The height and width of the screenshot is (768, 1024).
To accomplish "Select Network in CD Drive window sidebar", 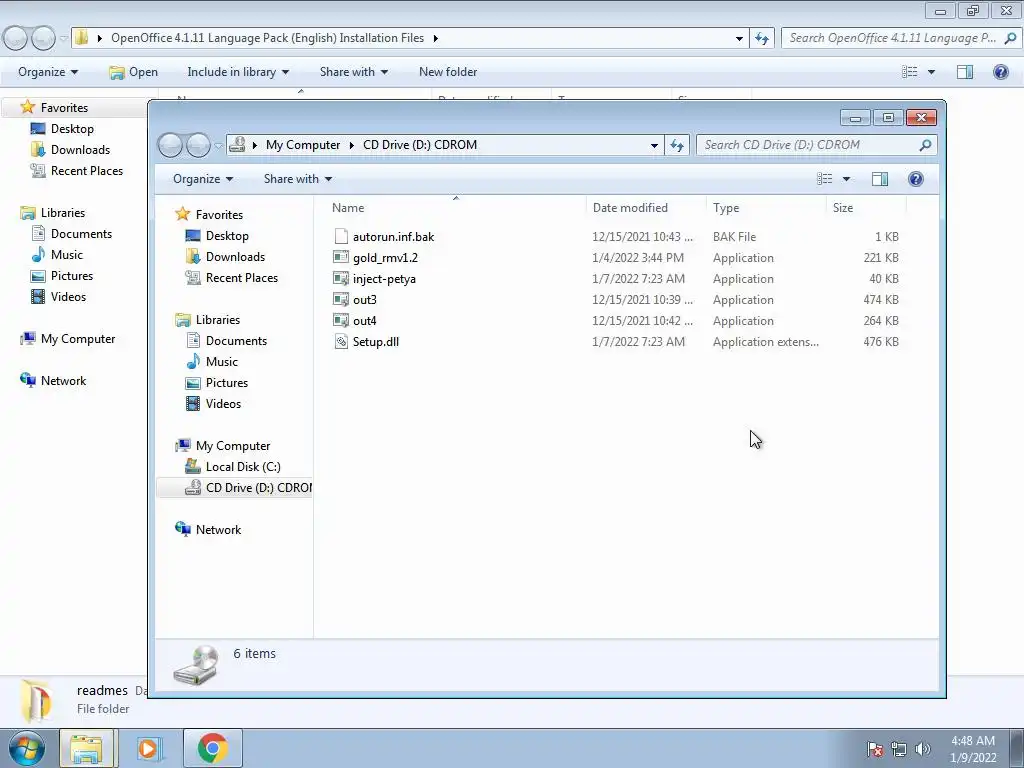I will coord(208,530).
